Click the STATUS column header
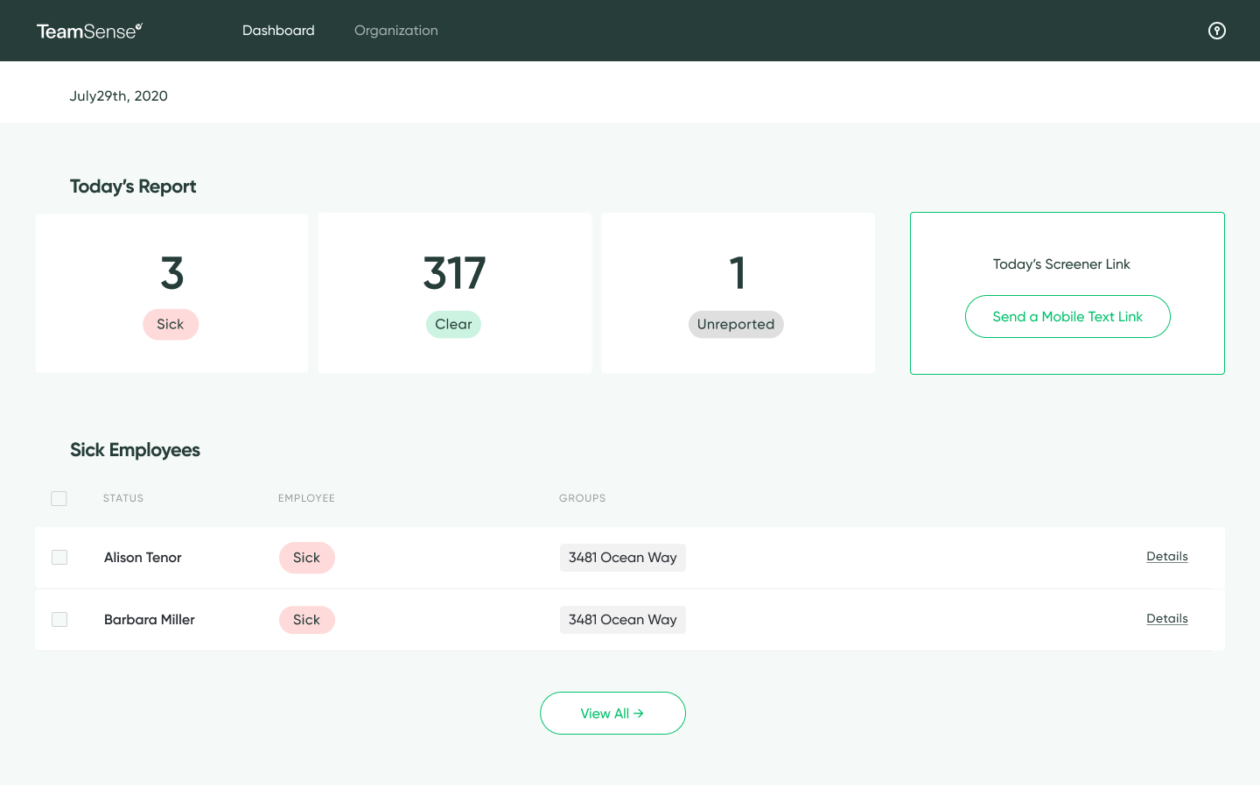Viewport: 1260px width, 788px height. click(x=123, y=498)
